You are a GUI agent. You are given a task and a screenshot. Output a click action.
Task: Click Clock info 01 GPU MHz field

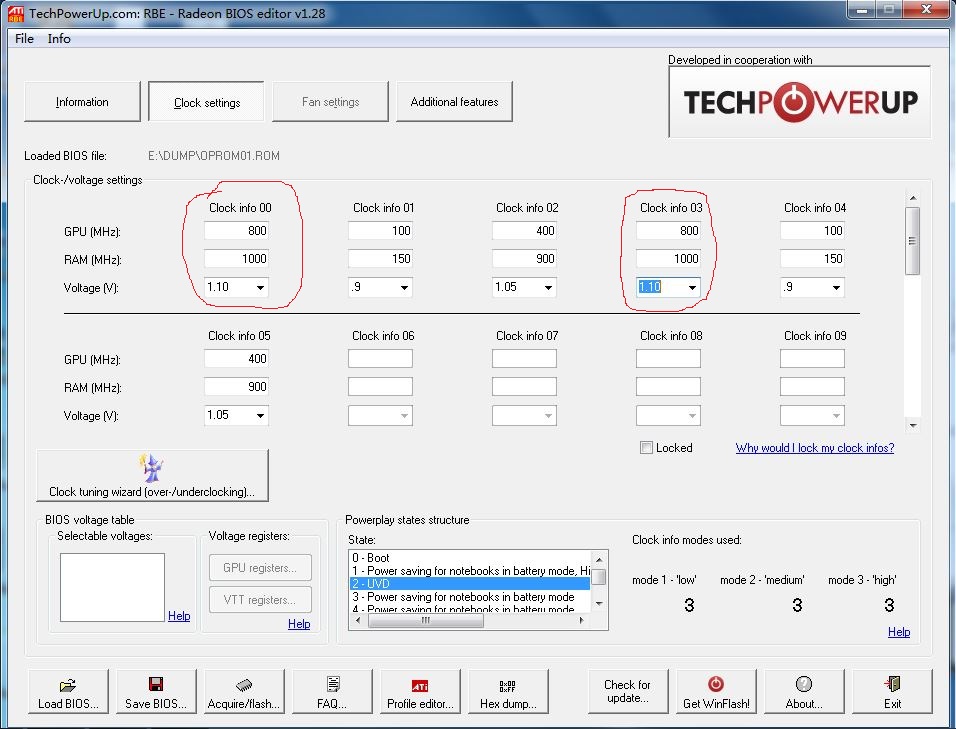380,231
